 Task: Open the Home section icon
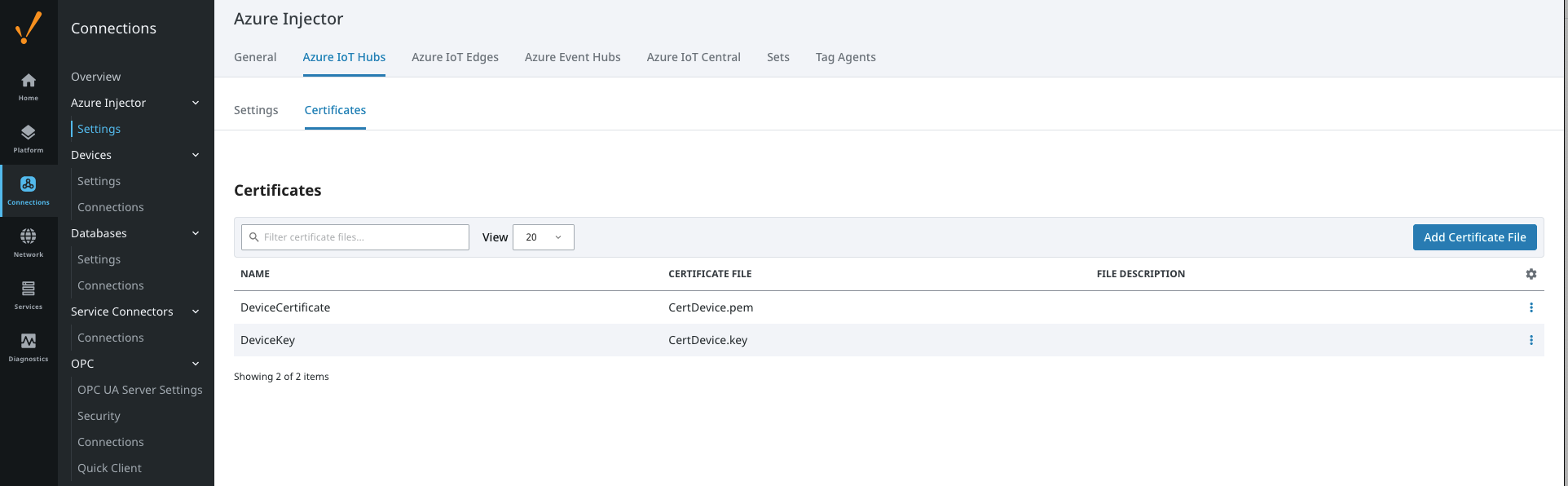29,86
